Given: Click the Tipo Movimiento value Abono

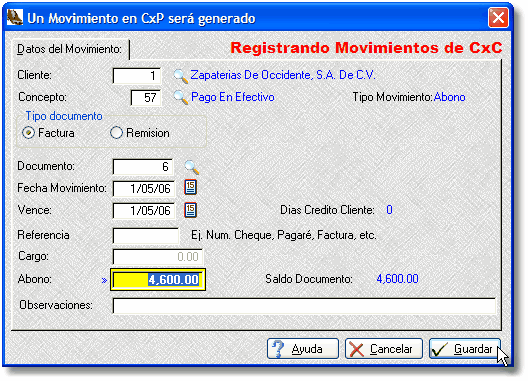Looking at the screenshot, I should (x=450, y=97).
